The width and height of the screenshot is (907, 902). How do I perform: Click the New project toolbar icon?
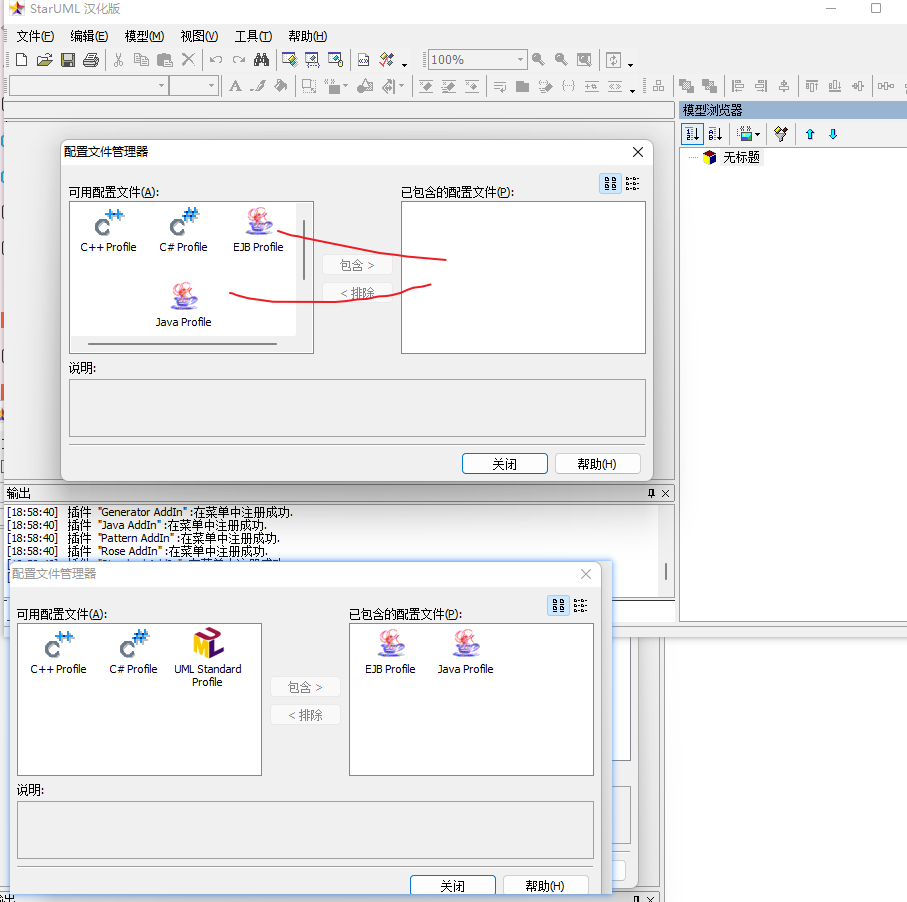point(21,60)
